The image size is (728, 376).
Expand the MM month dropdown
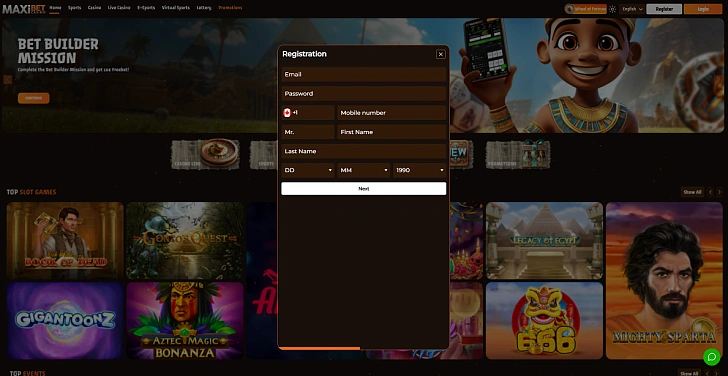coord(363,170)
